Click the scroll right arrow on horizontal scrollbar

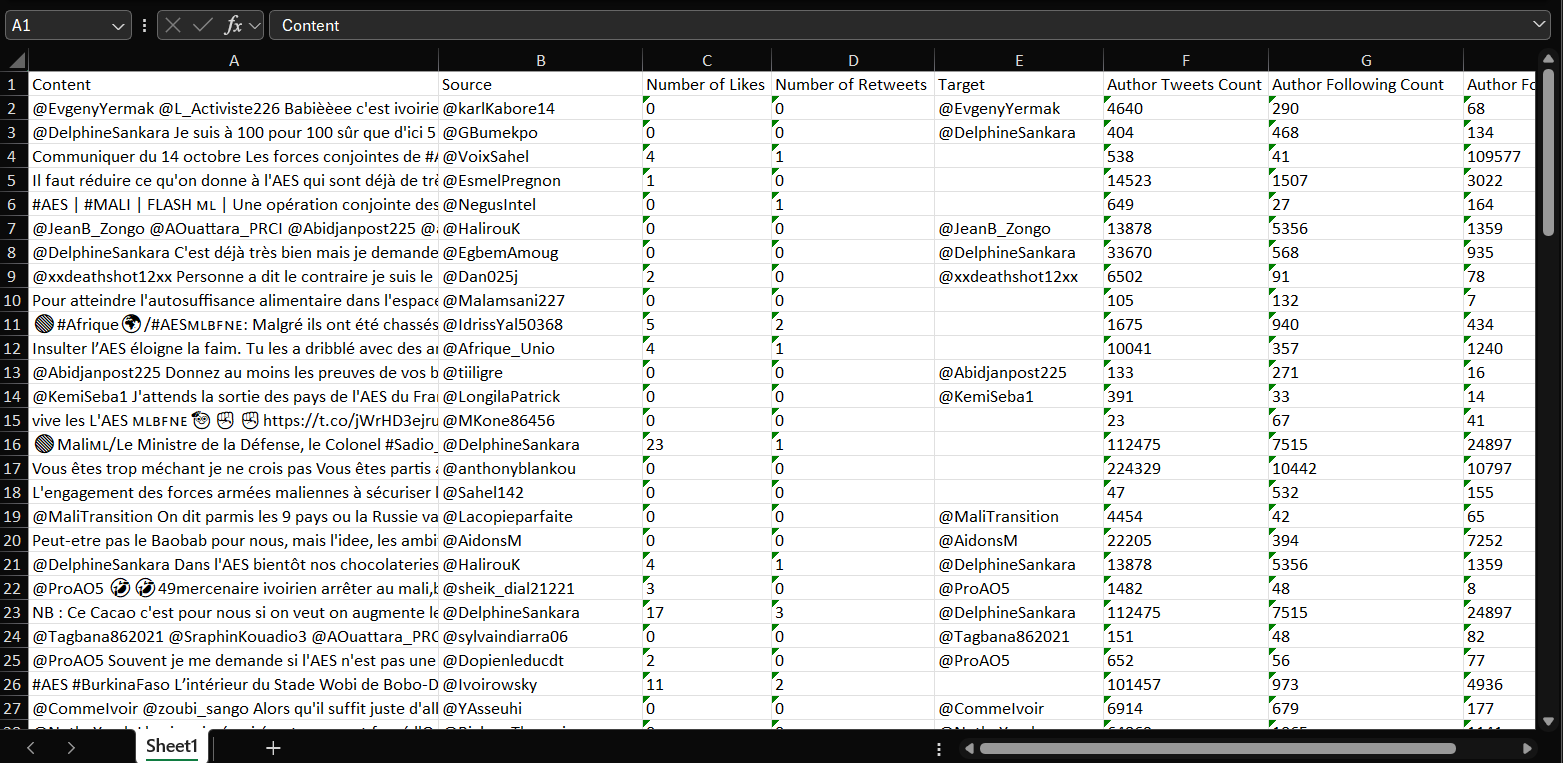(1527, 748)
